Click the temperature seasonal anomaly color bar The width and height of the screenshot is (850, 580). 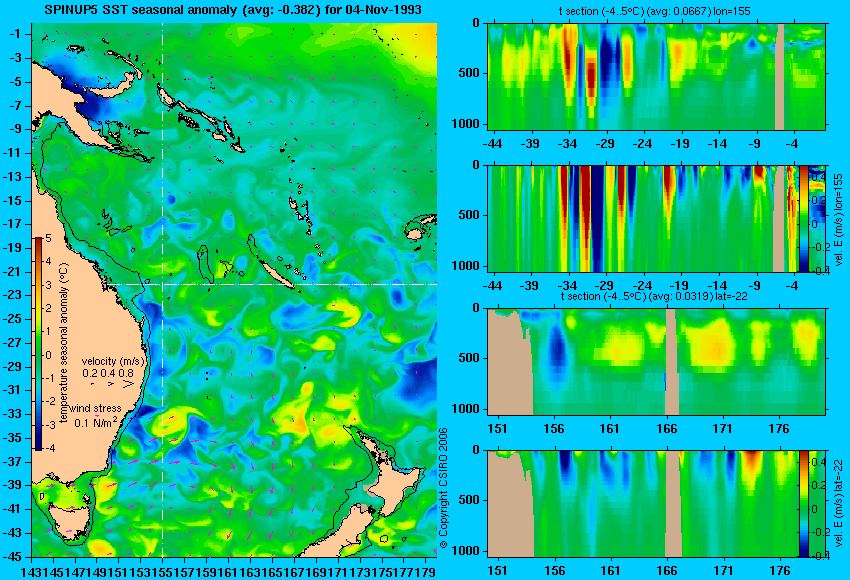coord(39,344)
